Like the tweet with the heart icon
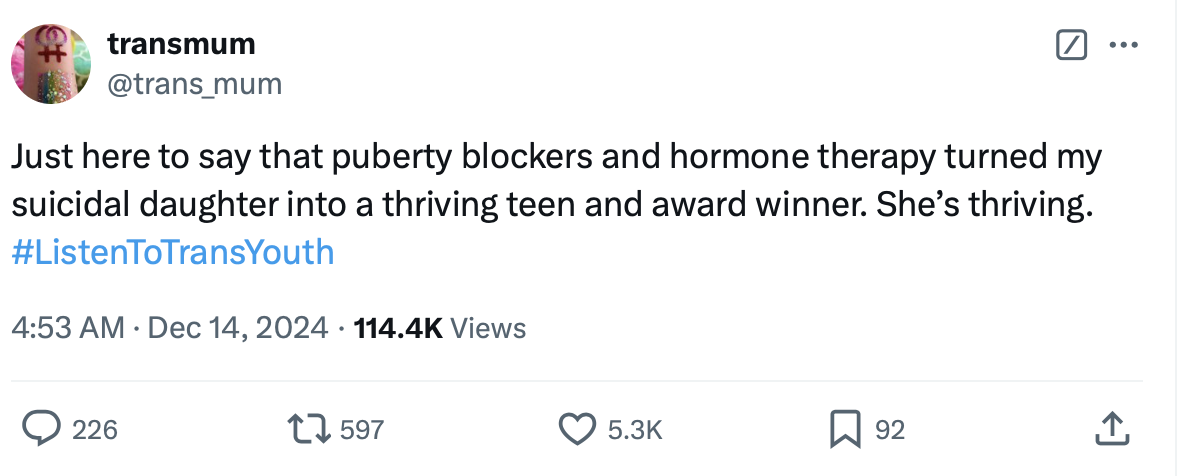Screen dimensions: 1180x476 pyautogui.click(x=576, y=429)
